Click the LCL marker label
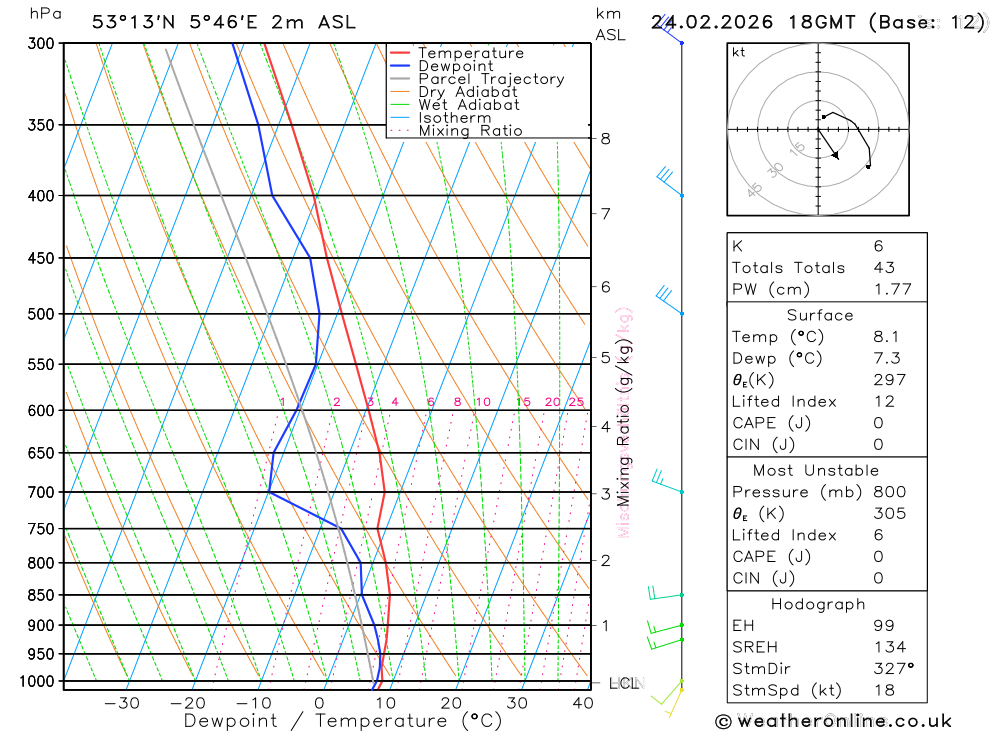The image size is (1000, 733). tap(623, 683)
